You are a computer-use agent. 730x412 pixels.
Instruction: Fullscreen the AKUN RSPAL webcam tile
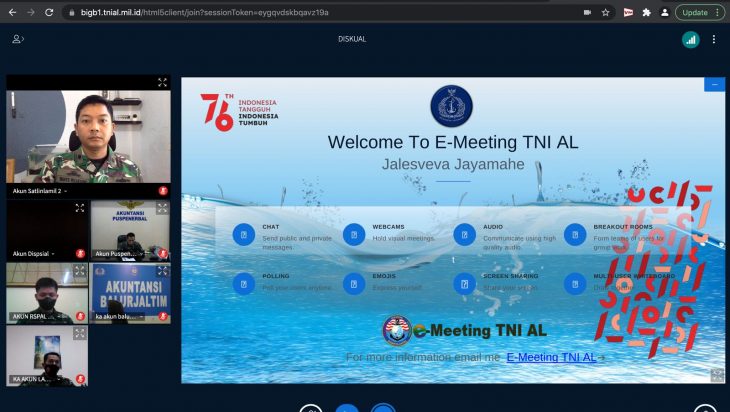[x=79, y=271]
